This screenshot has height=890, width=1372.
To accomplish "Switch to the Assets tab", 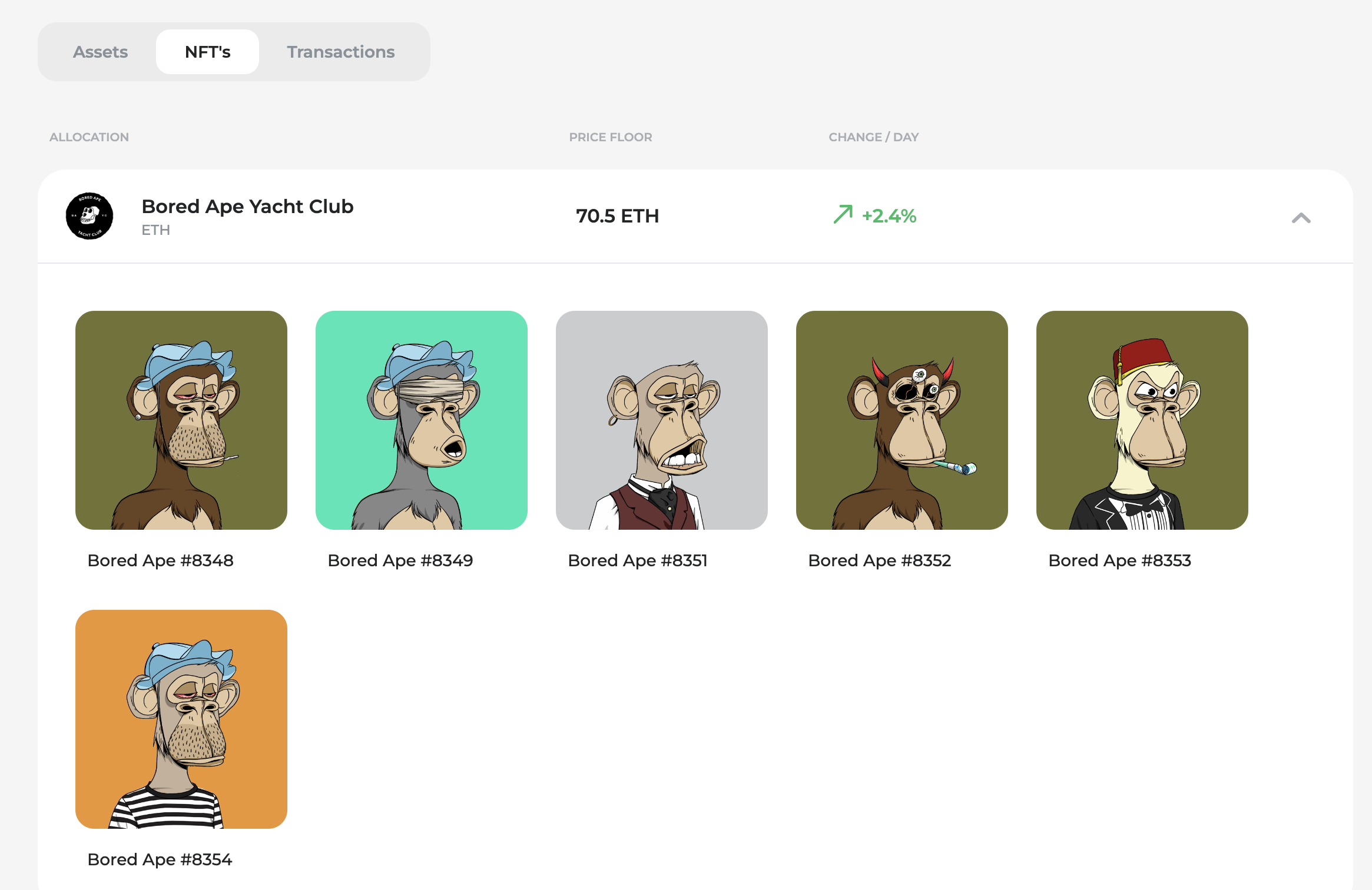I will tap(100, 52).
